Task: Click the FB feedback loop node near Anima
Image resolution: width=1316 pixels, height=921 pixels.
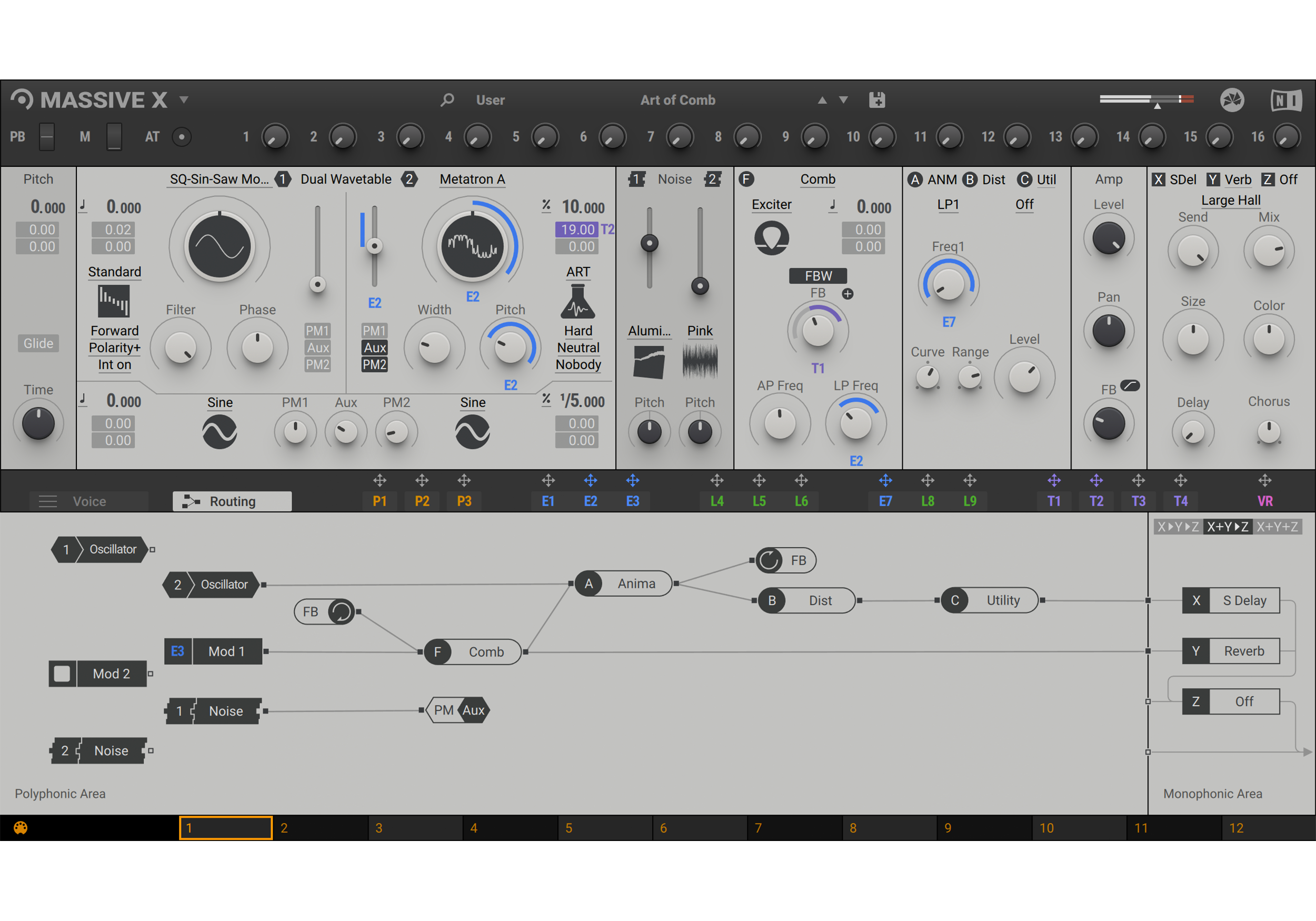Action: (x=785, y=560)
